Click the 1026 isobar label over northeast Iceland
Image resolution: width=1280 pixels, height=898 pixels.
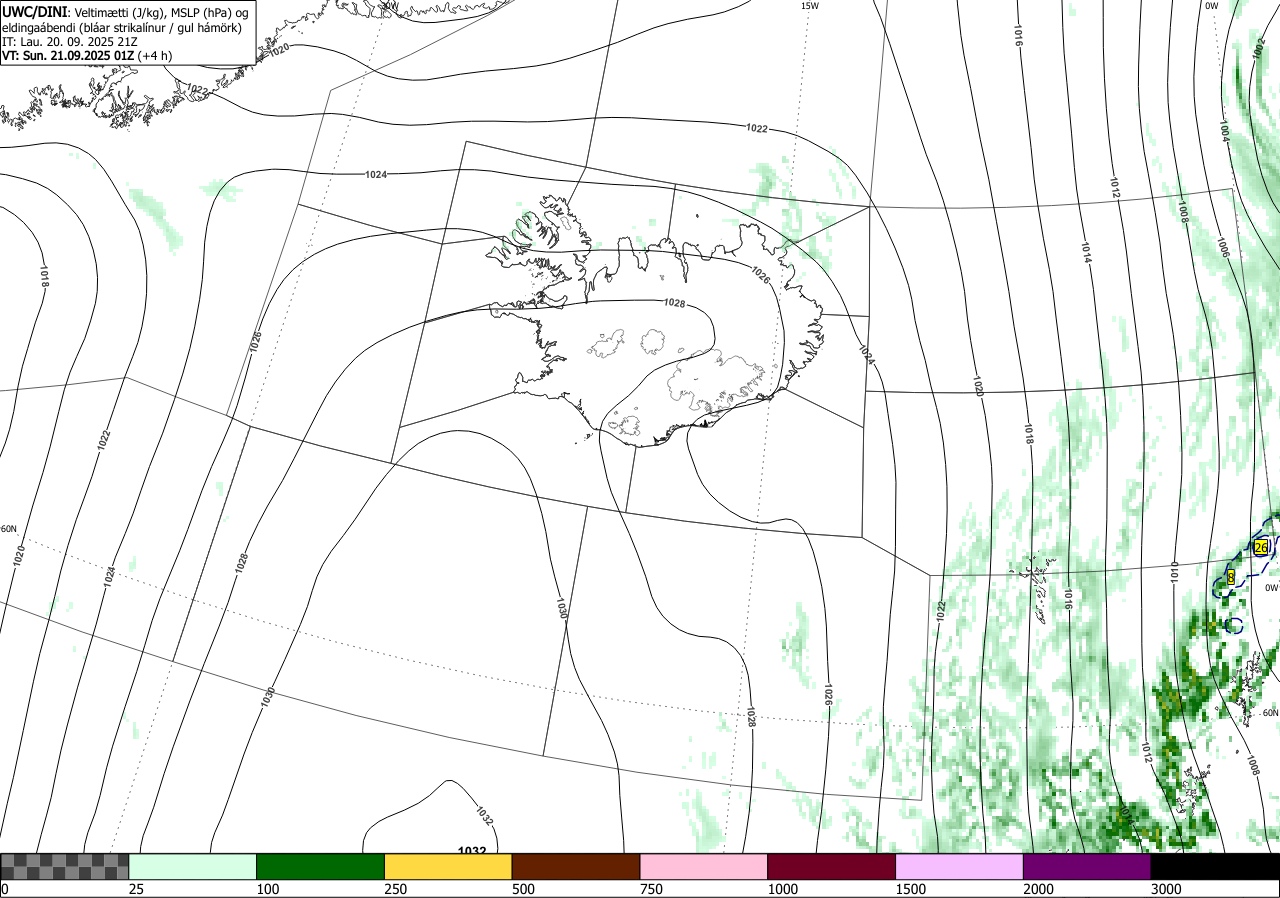(x=761, y=275)
